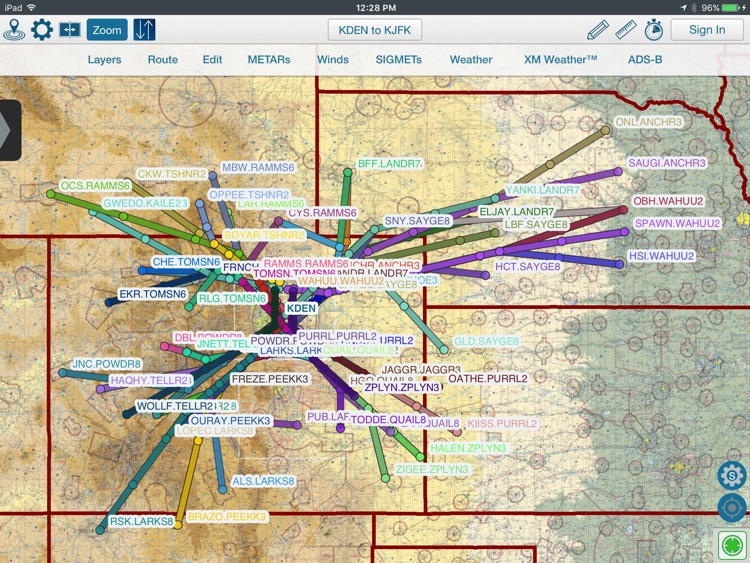Image resolution: width=750 pixels, height=563 pixels.
Task: Select the ELJAY.LANDR7 label
Action: point(517,211)
